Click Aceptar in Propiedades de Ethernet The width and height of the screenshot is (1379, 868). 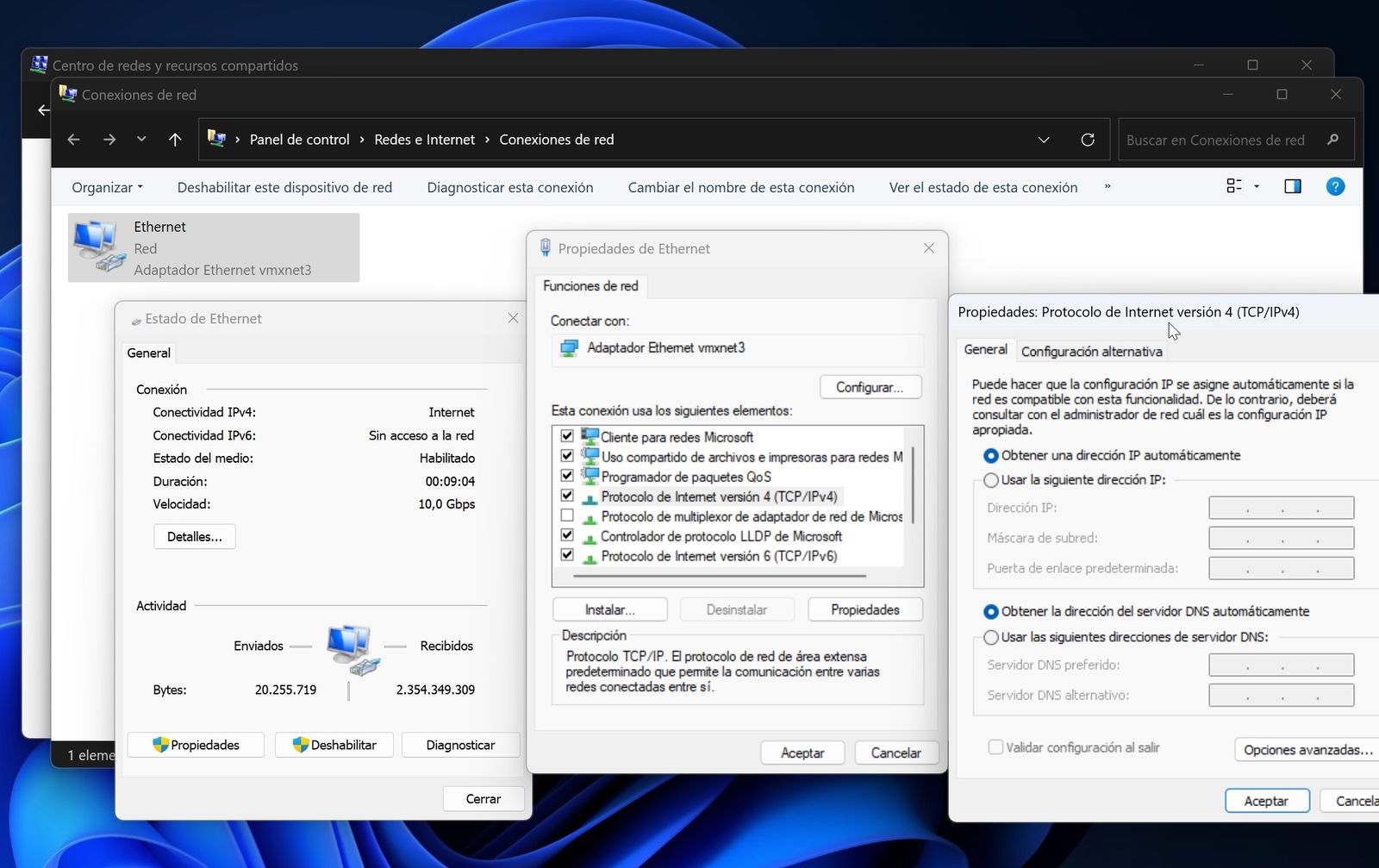[802, 752]
